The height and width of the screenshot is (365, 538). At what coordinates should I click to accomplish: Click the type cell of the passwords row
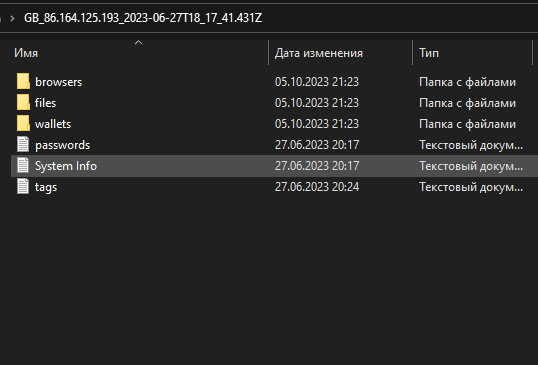coord(471,145)
